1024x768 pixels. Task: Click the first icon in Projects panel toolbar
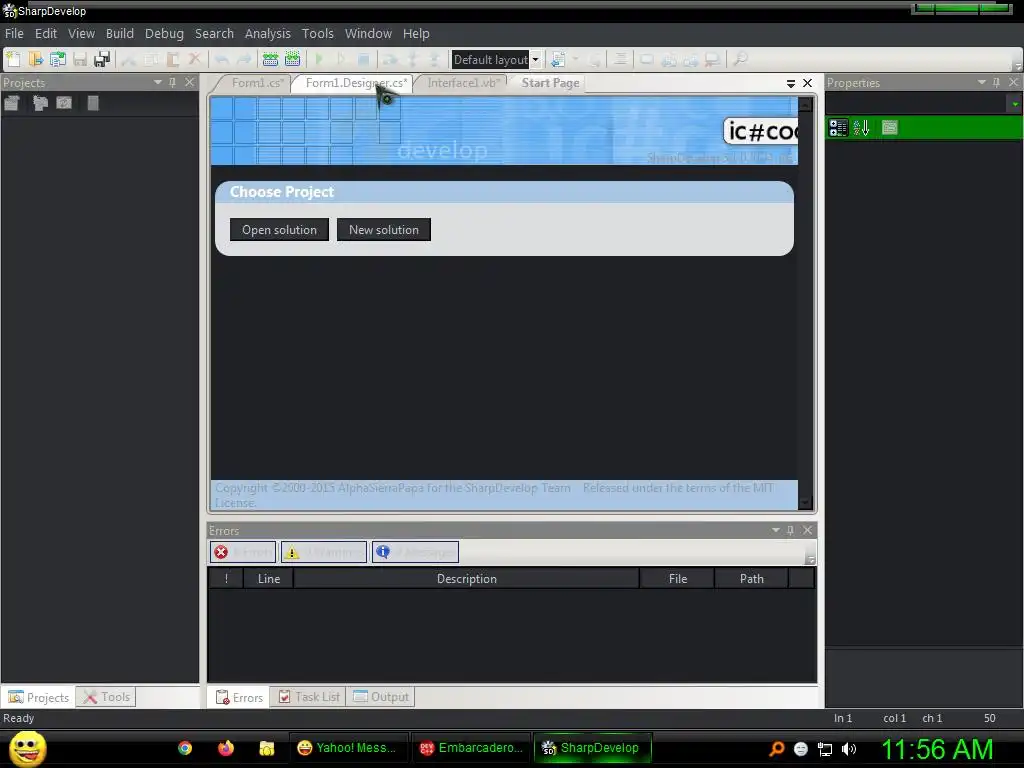click(12, 103)
